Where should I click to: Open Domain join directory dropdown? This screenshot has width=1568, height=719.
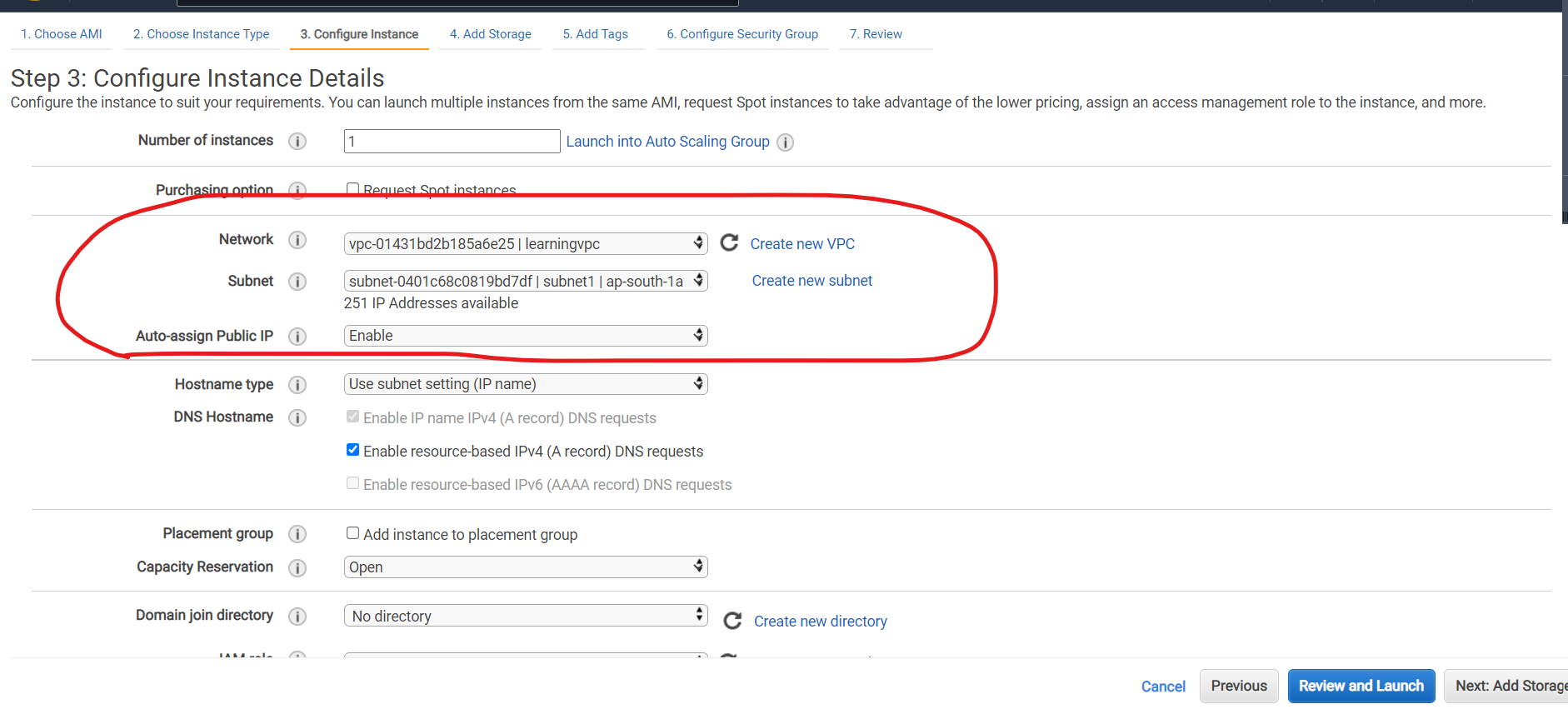click(526, 616)
